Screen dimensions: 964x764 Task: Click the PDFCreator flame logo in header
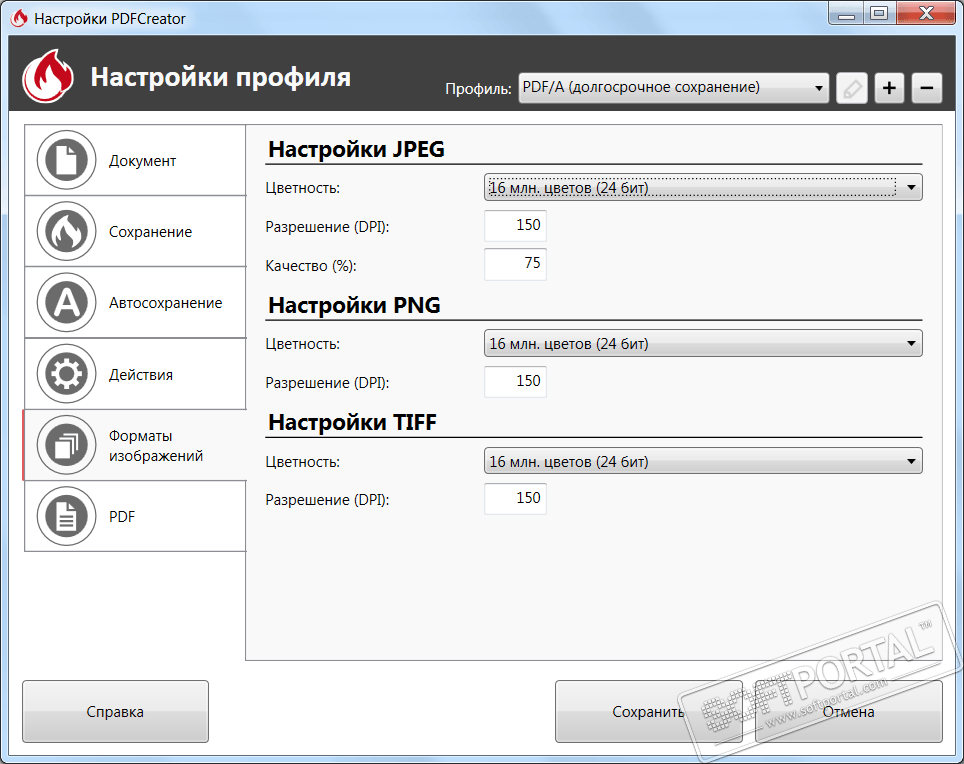(x=48, y=76)
